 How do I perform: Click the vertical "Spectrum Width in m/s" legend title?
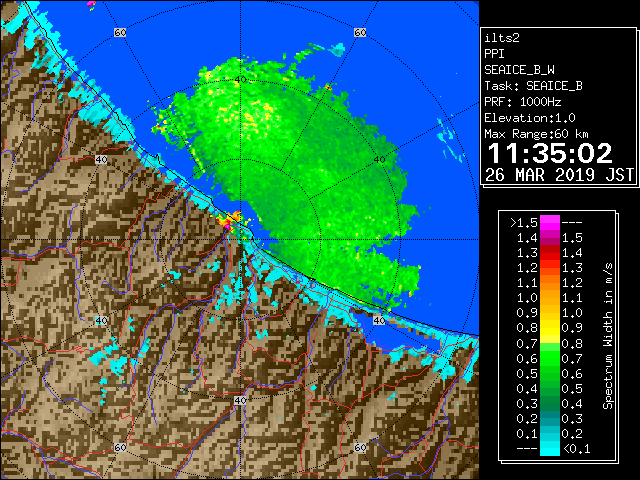coord(608,336)
